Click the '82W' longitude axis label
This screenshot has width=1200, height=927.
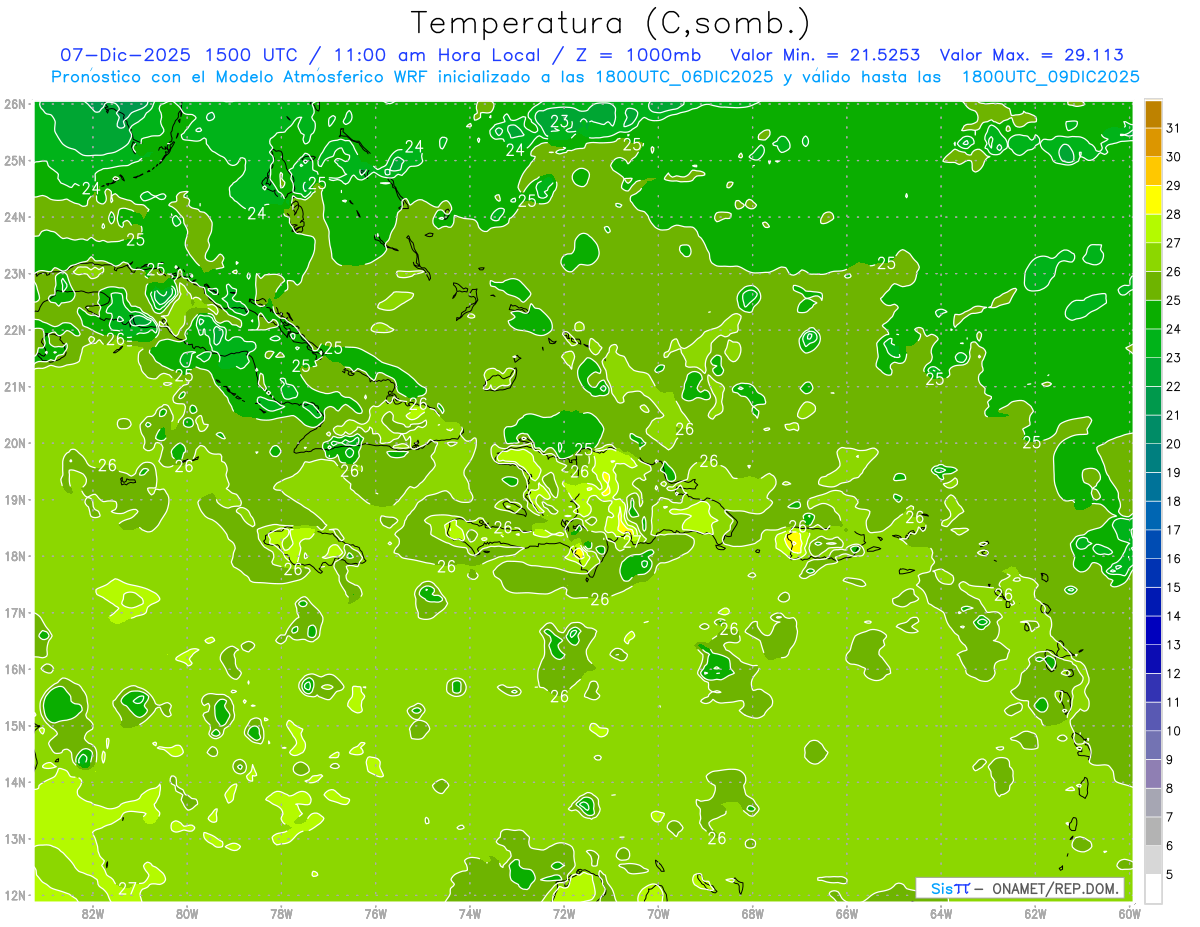coord(92,913)
